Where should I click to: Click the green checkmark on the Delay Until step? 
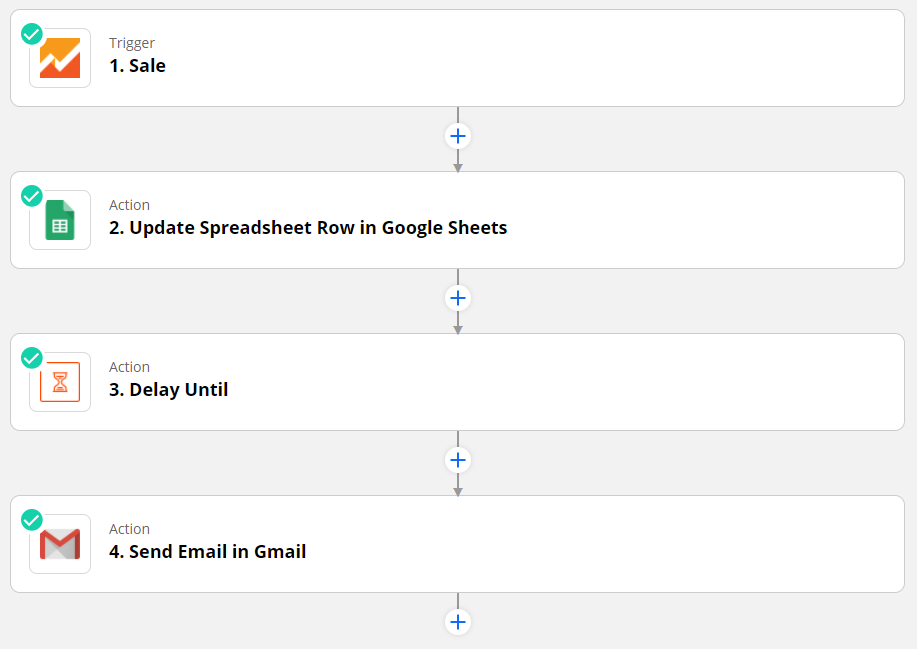pyautogui.click(x=32, y=358)
